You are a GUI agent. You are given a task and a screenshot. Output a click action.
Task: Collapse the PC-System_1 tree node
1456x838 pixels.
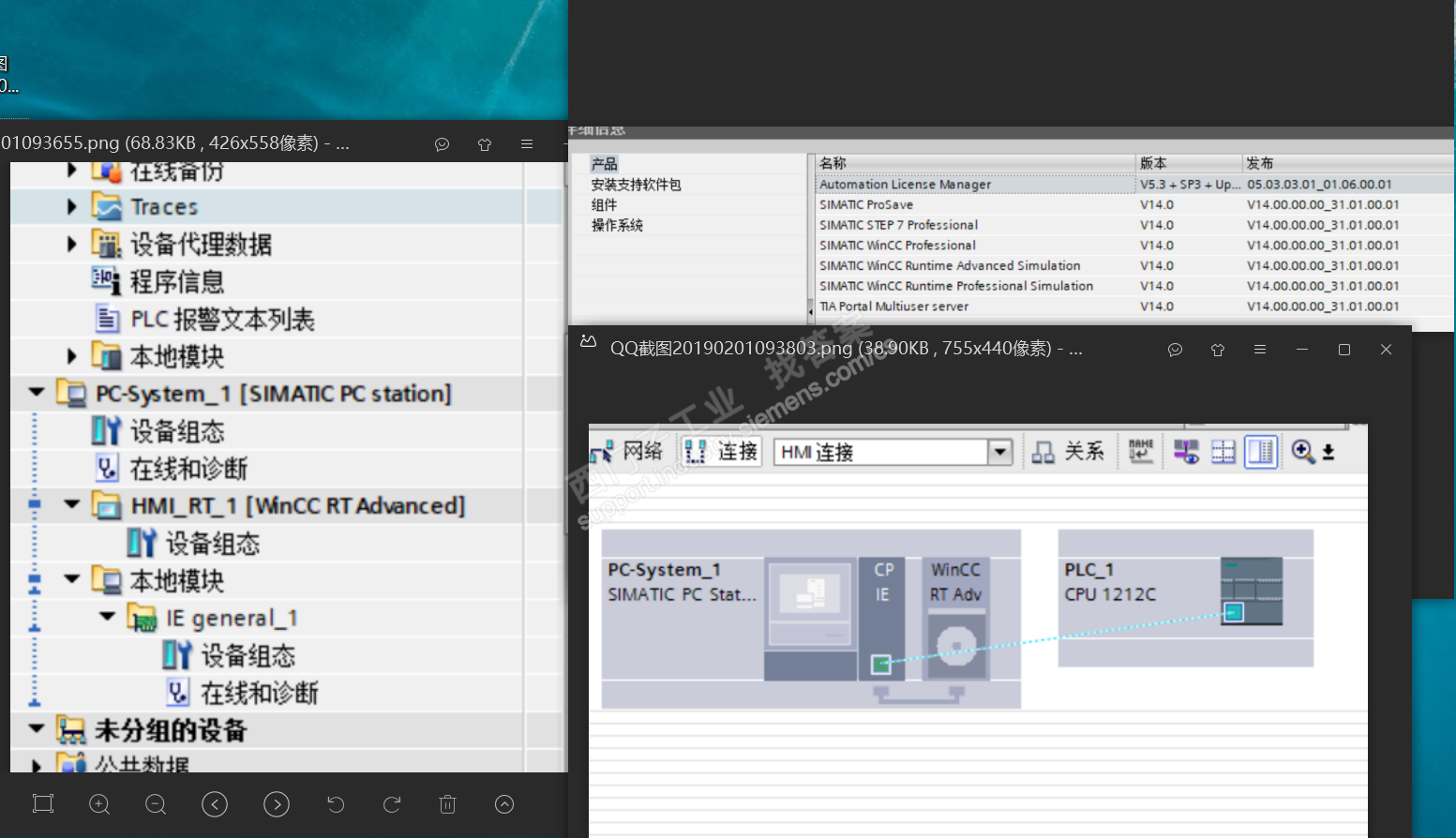[x=37, y=393]
